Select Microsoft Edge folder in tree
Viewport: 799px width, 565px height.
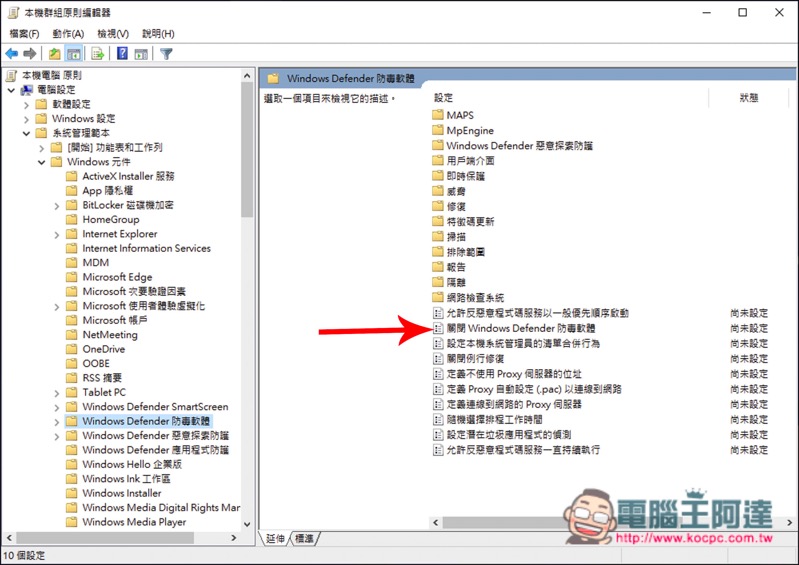(117, 277)
